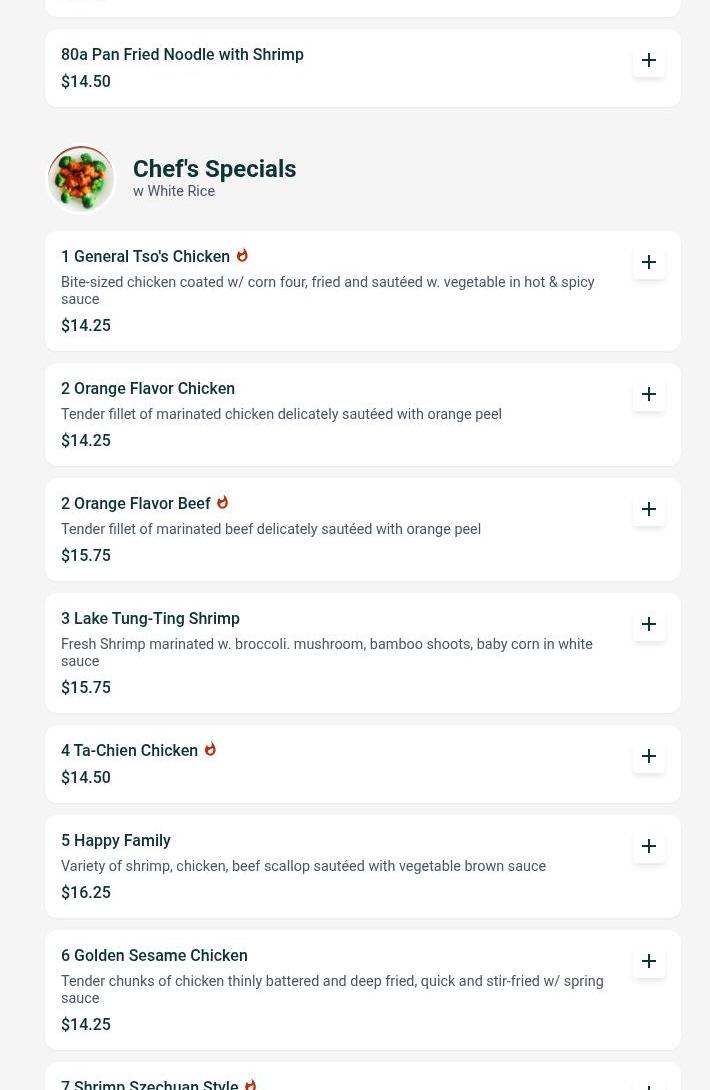Click spicy flame icon beside General Tso's Chicken
This screenshot has width=710, height=1090.
[242, 256]
